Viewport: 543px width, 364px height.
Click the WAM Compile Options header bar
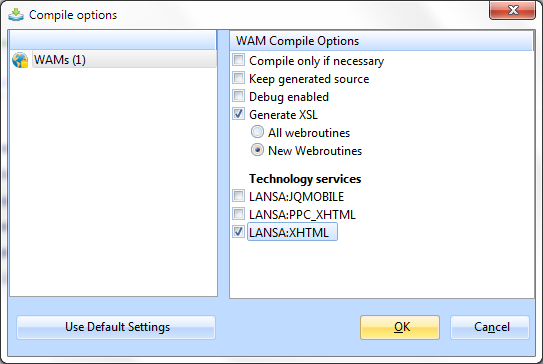382,41
